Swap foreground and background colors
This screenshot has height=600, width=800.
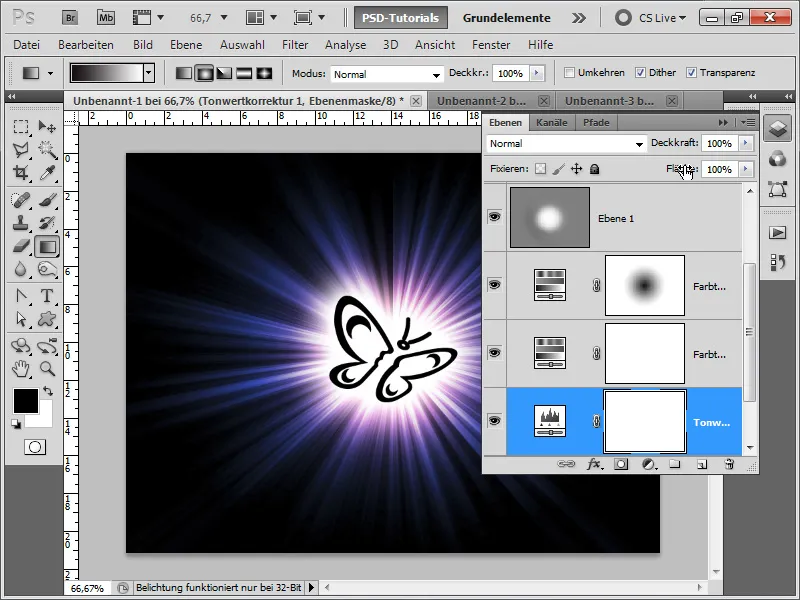tap(48, 391)
